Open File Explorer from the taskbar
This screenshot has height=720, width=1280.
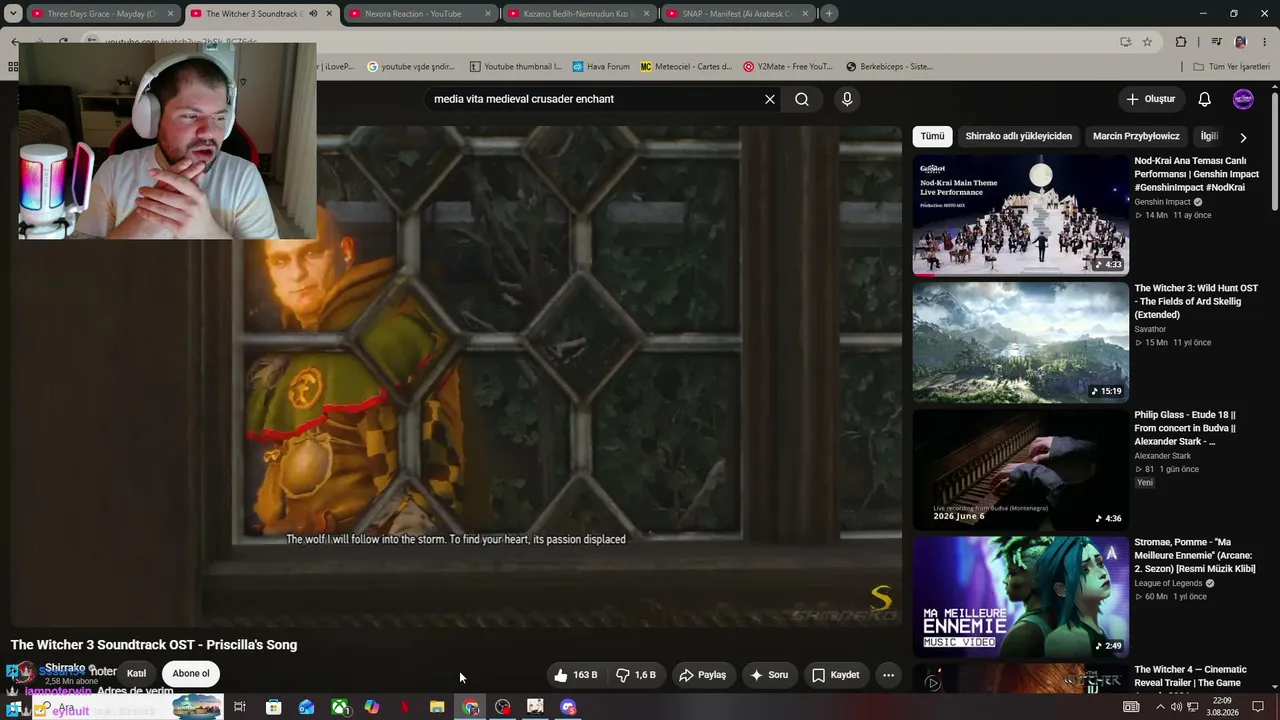[x=437, y=707]
